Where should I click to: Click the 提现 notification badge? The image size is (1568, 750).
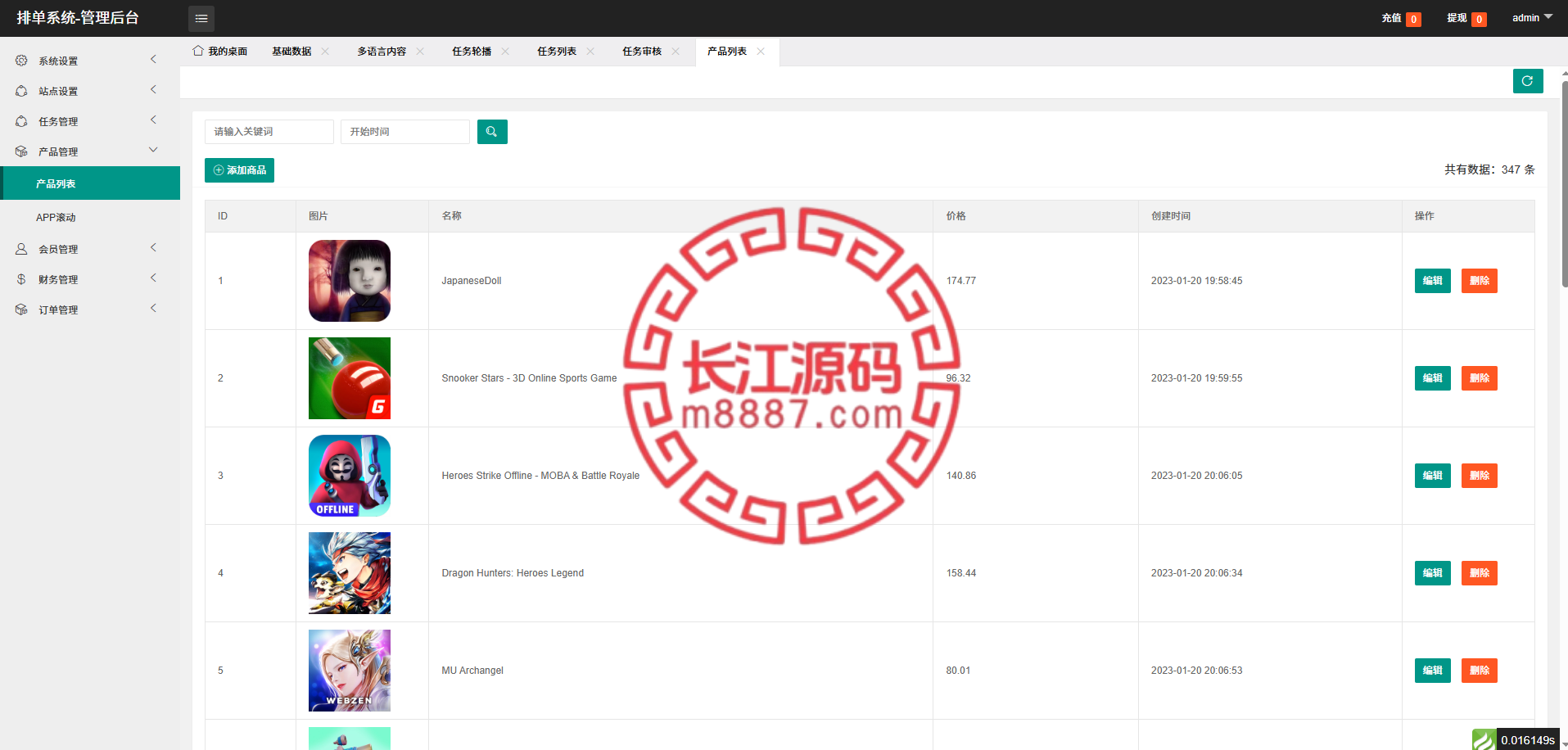tap(1479, 20)
